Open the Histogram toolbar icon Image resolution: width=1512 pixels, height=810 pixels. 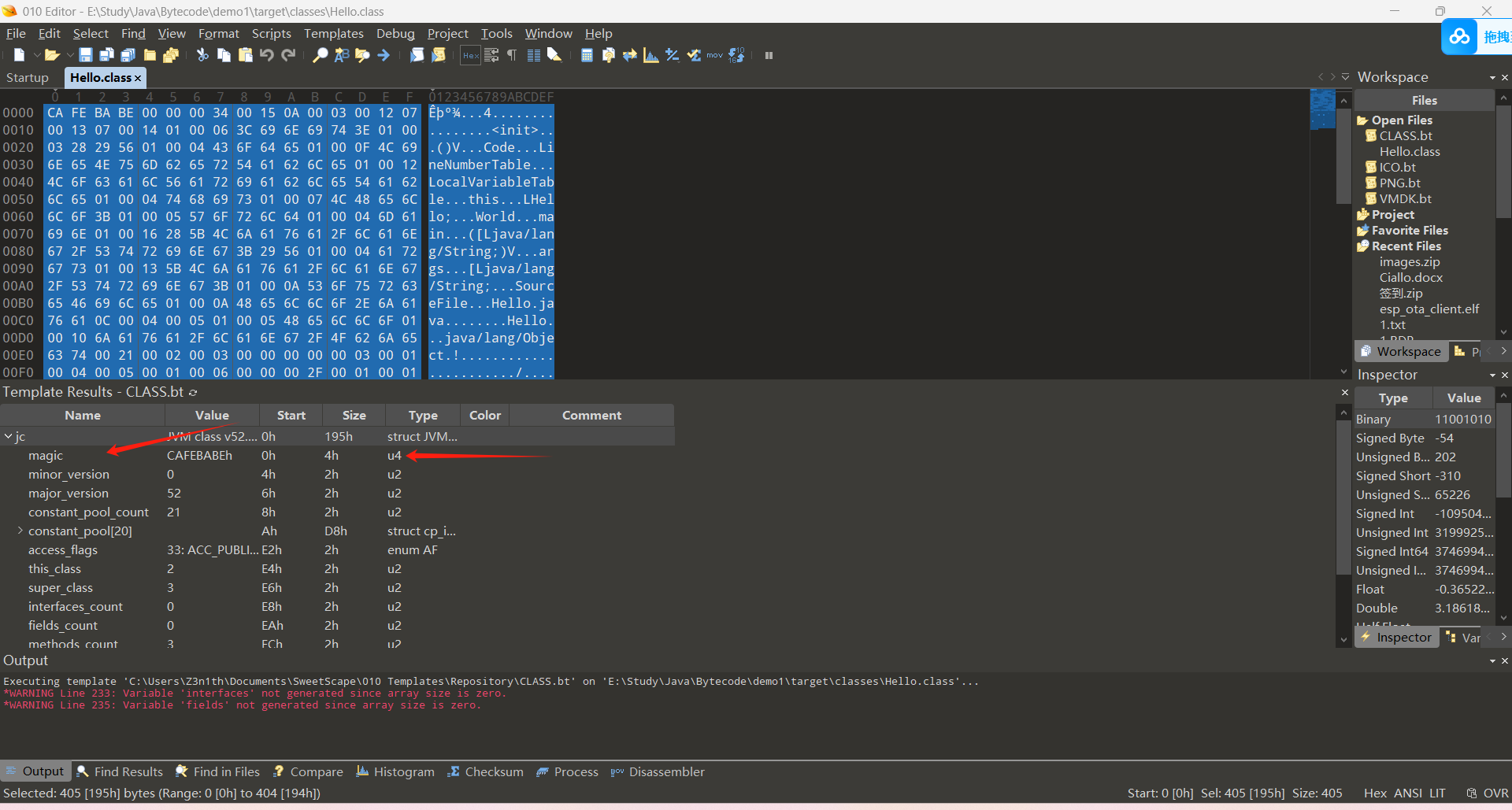pyautogui.click(x=650, y=55)
